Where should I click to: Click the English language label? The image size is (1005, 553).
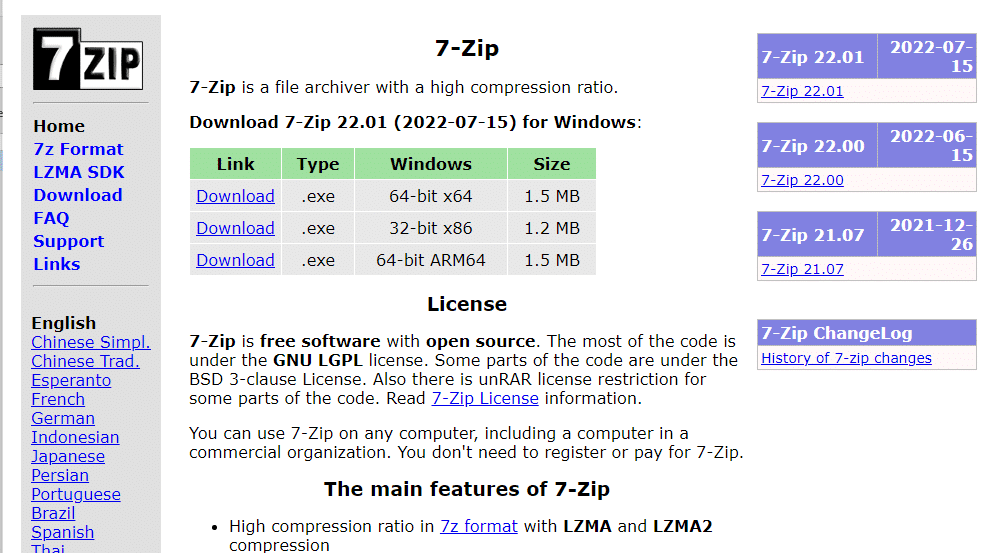63,323
